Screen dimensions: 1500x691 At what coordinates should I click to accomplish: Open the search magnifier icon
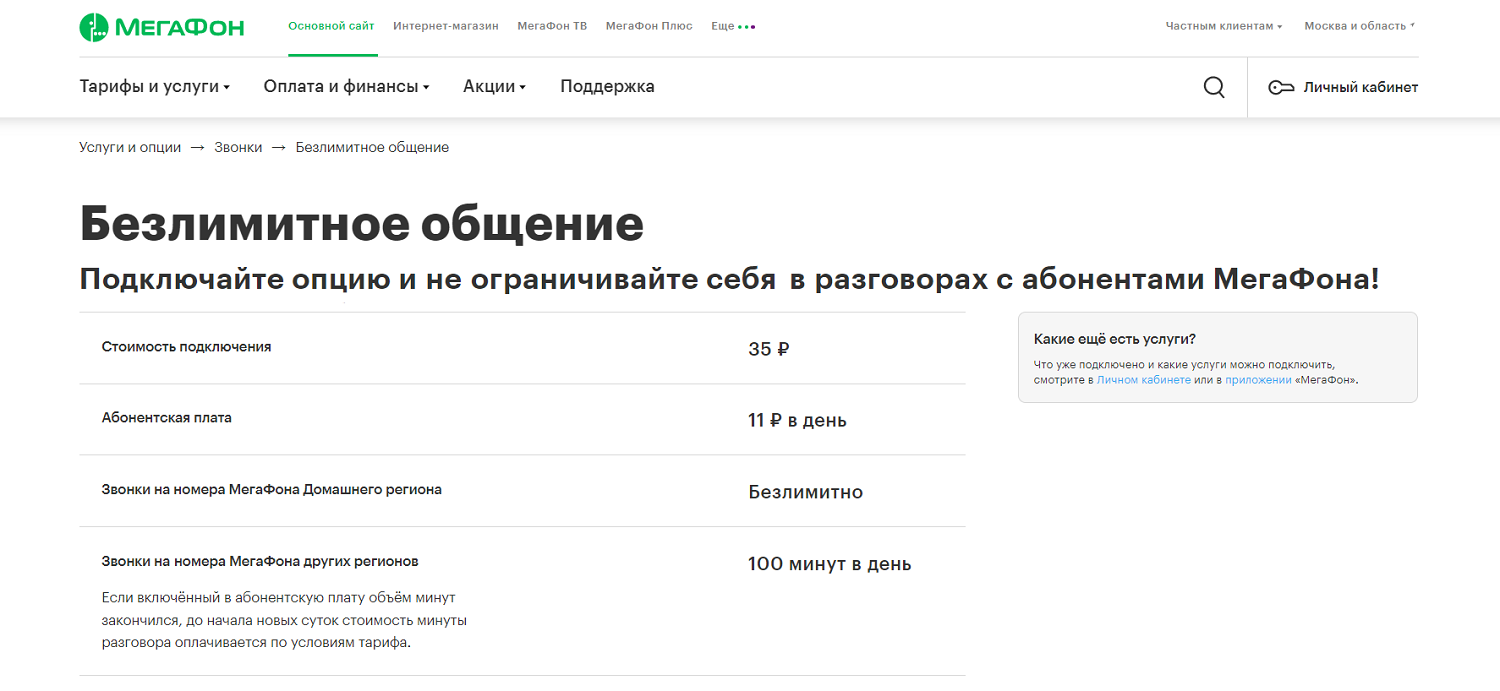pyautogui.click(x=1213, y=87)
